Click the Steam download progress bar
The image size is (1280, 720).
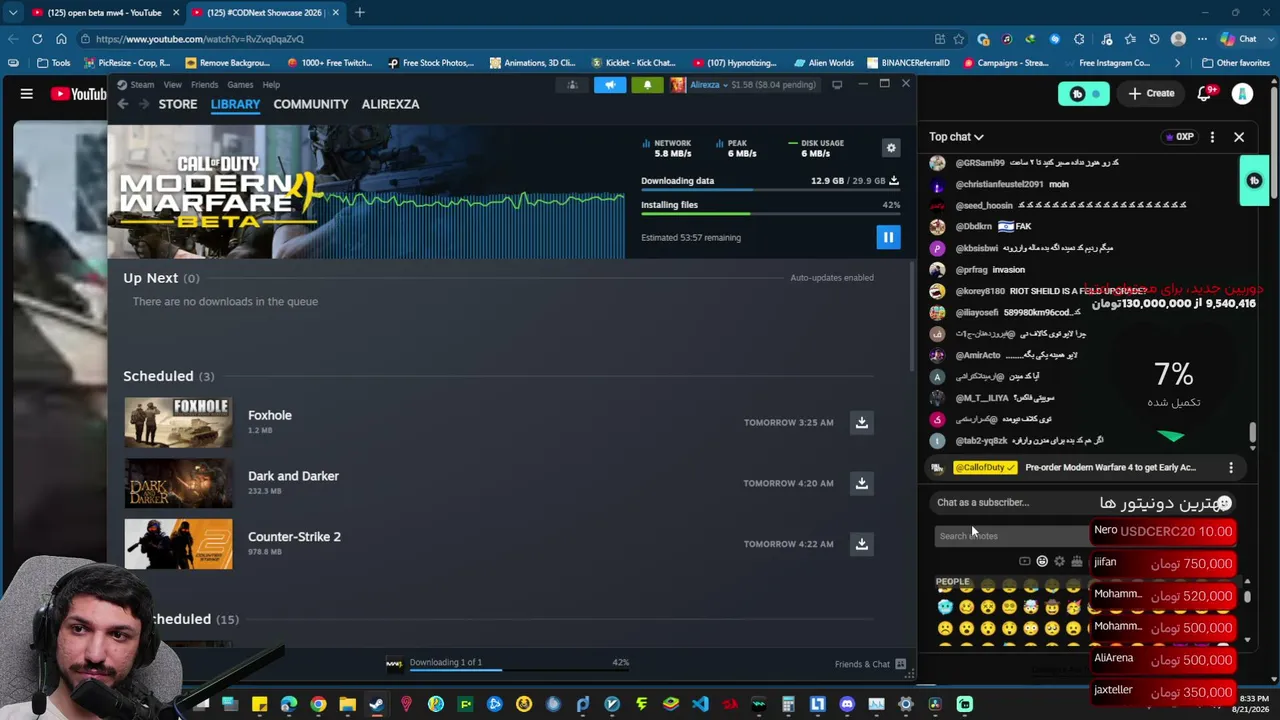[x=770, y=190]
